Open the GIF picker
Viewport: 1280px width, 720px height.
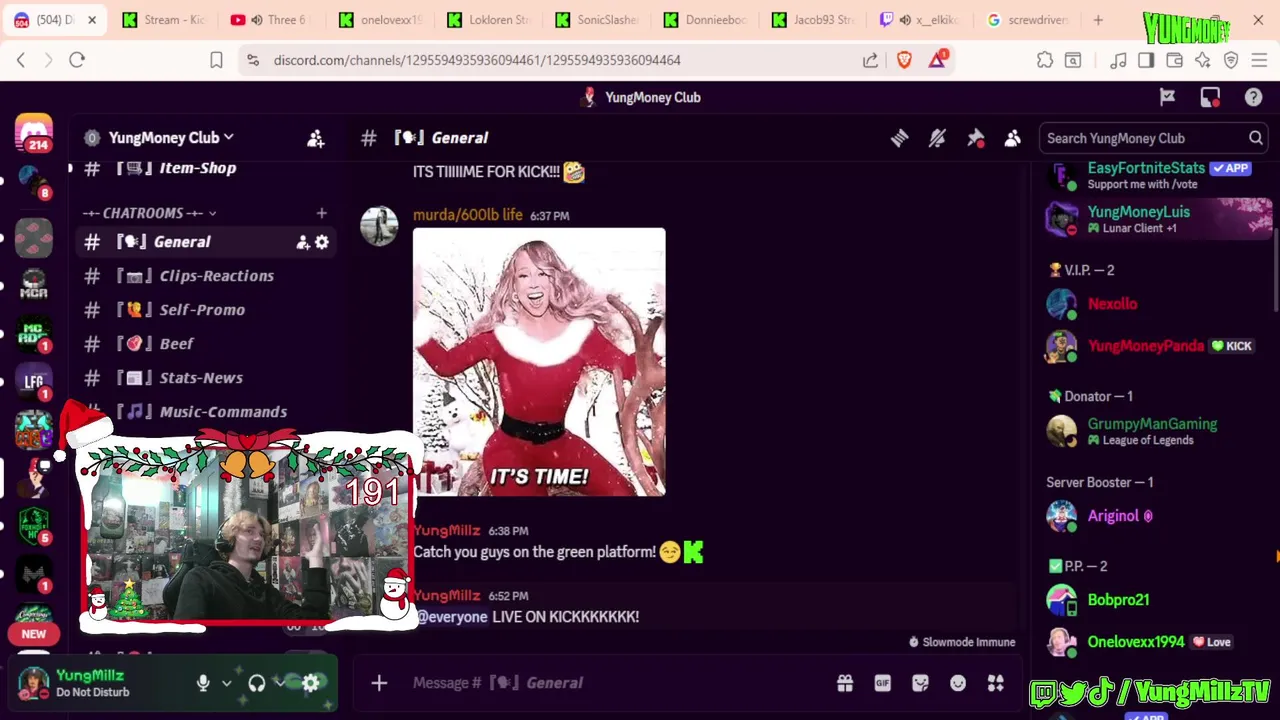(882, 683)
